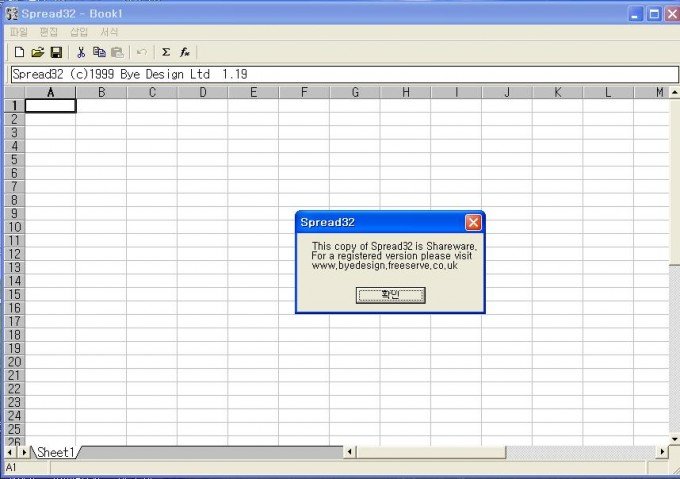
Task: Select column A header
Action: click(x=51, y=92)
